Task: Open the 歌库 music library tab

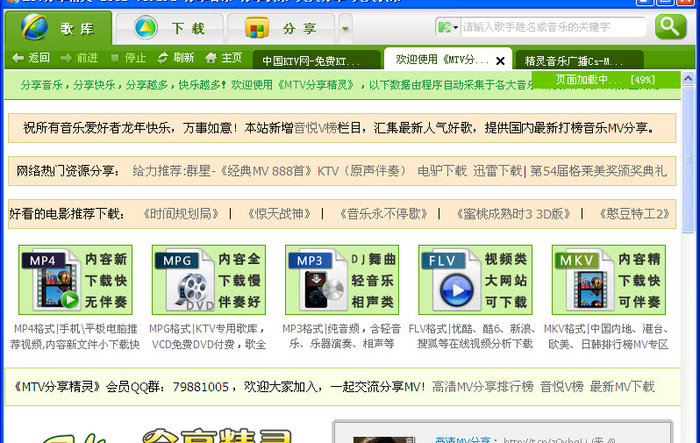Action: pos(58,28)
